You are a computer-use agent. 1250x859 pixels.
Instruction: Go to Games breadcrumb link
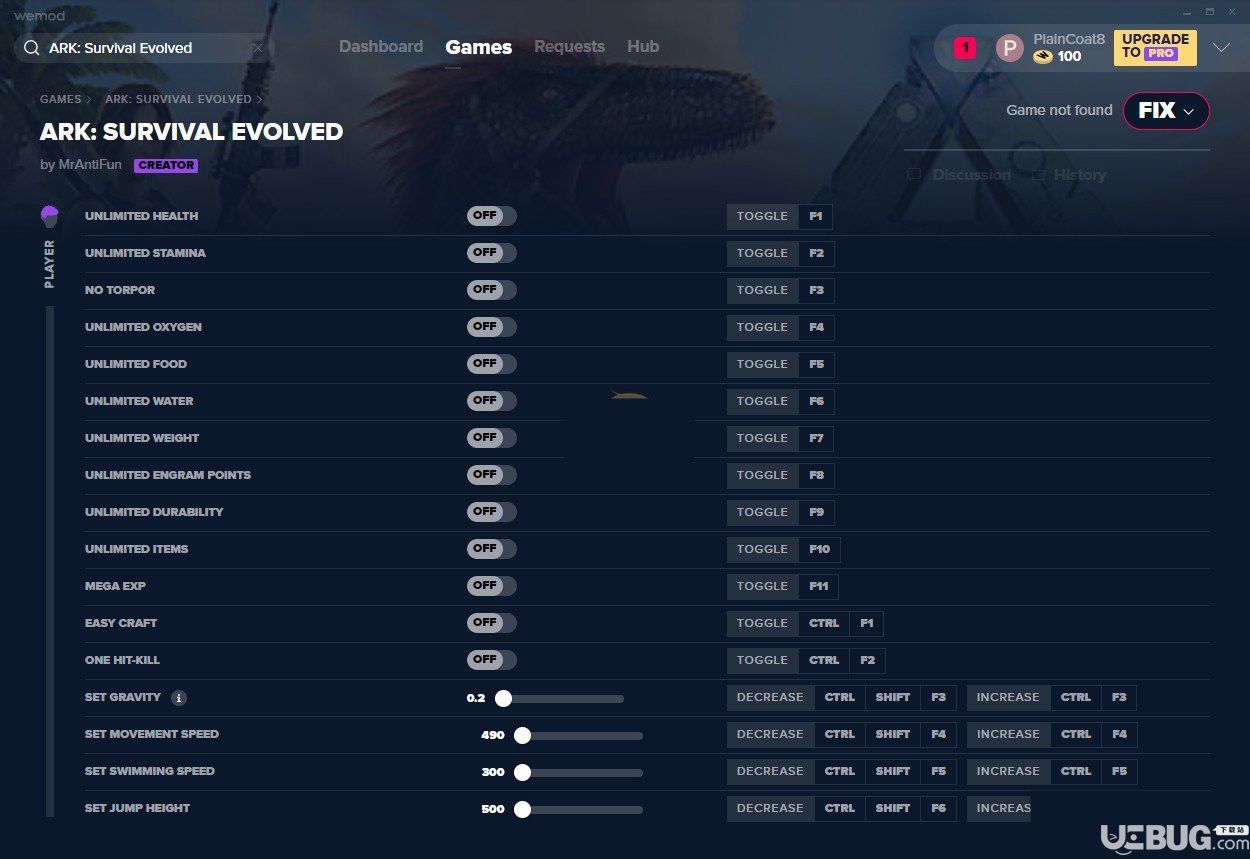coord(61,100)
